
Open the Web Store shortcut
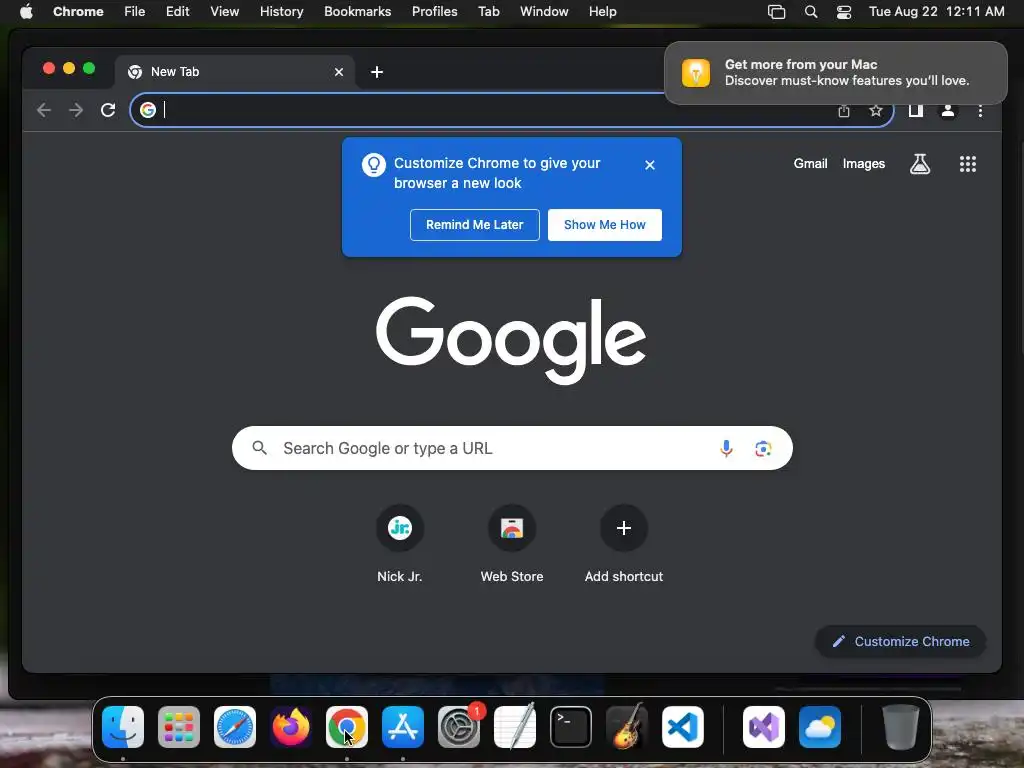pyautogui.click(x=512, y=544)
